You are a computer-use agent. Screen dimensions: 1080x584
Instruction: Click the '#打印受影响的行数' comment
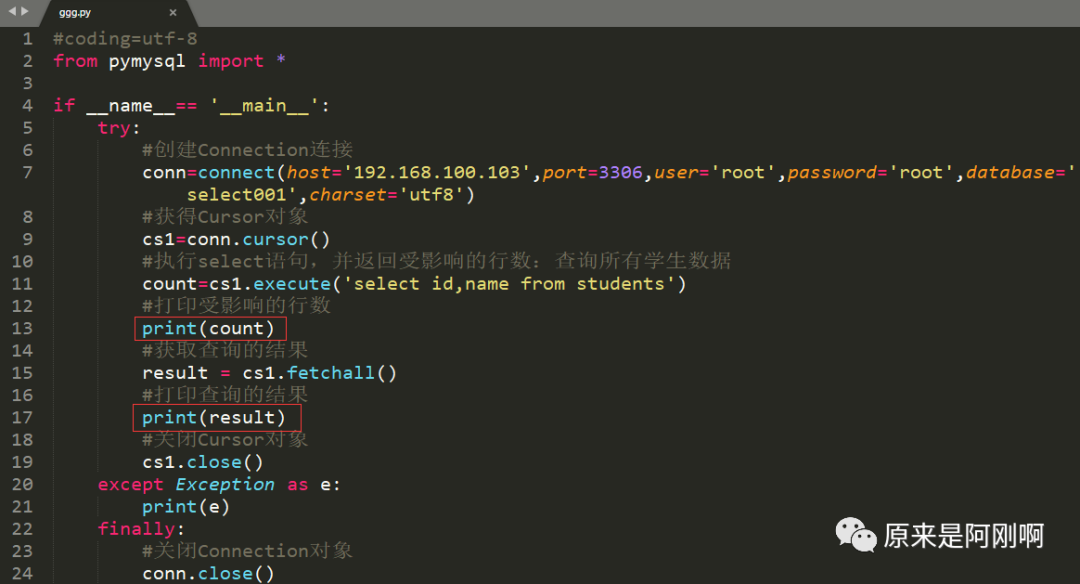click(x=236, y=306)
